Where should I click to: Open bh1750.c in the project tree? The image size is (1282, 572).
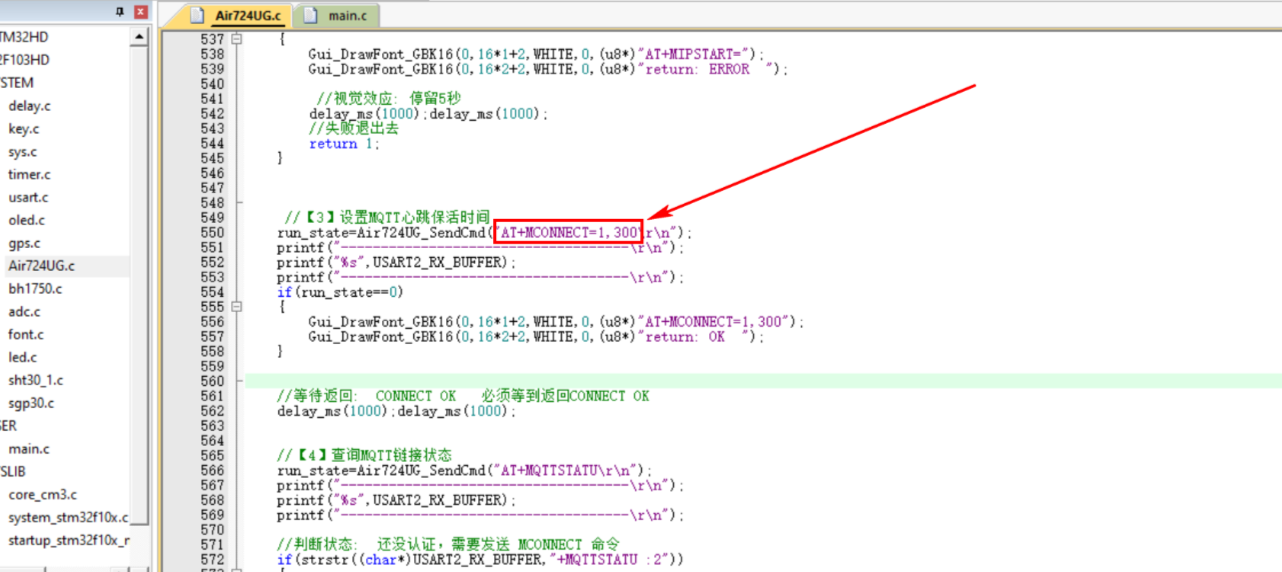35,288
